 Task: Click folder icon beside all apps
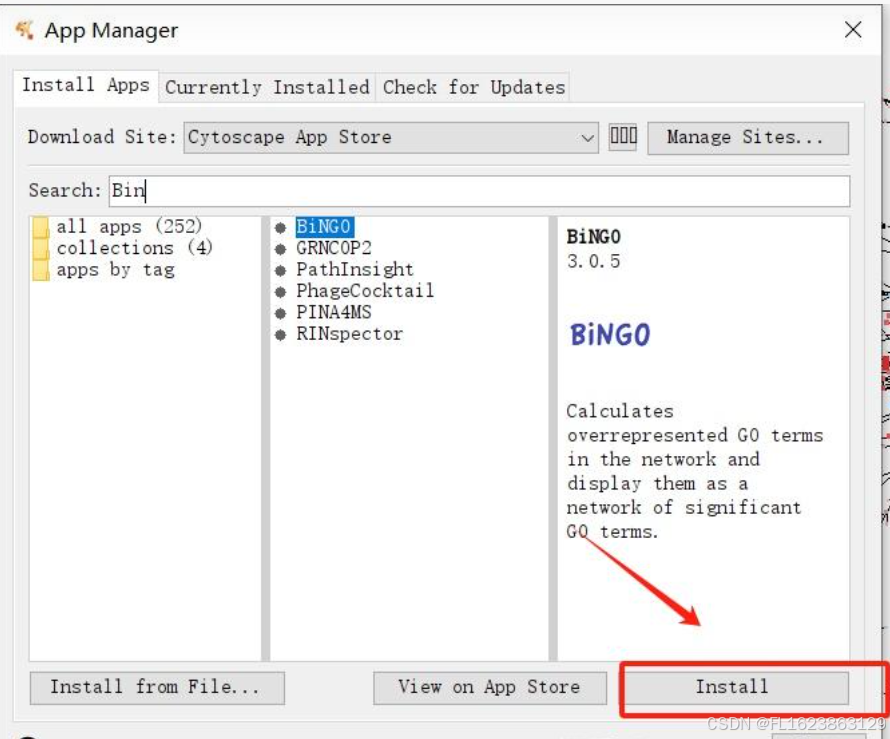tap(41, 227)
